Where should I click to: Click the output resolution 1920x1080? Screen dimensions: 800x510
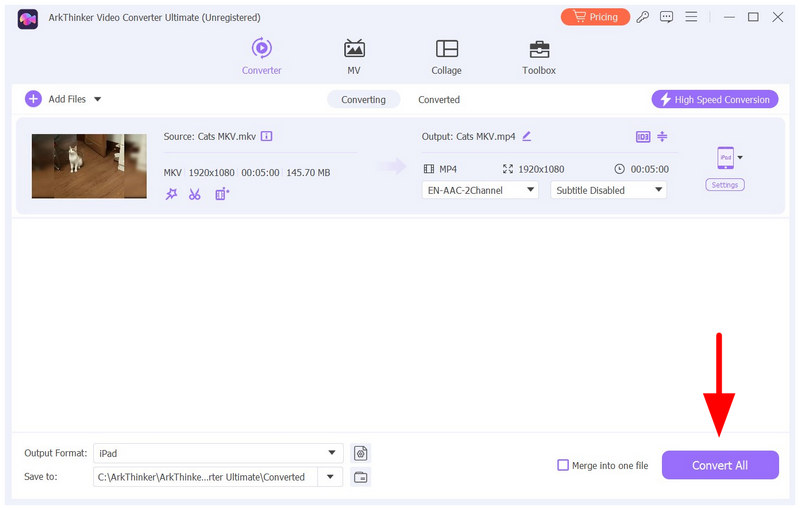(x=541, y=169)
